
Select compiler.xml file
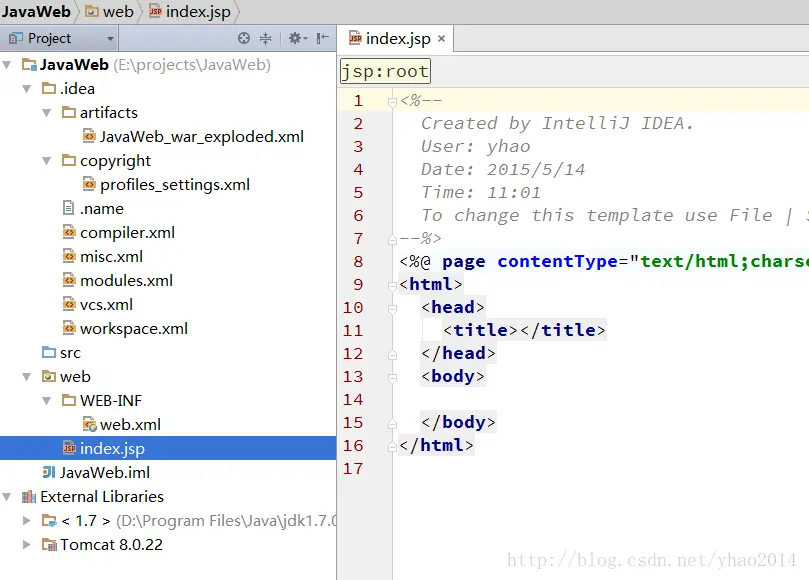[127, 233]
